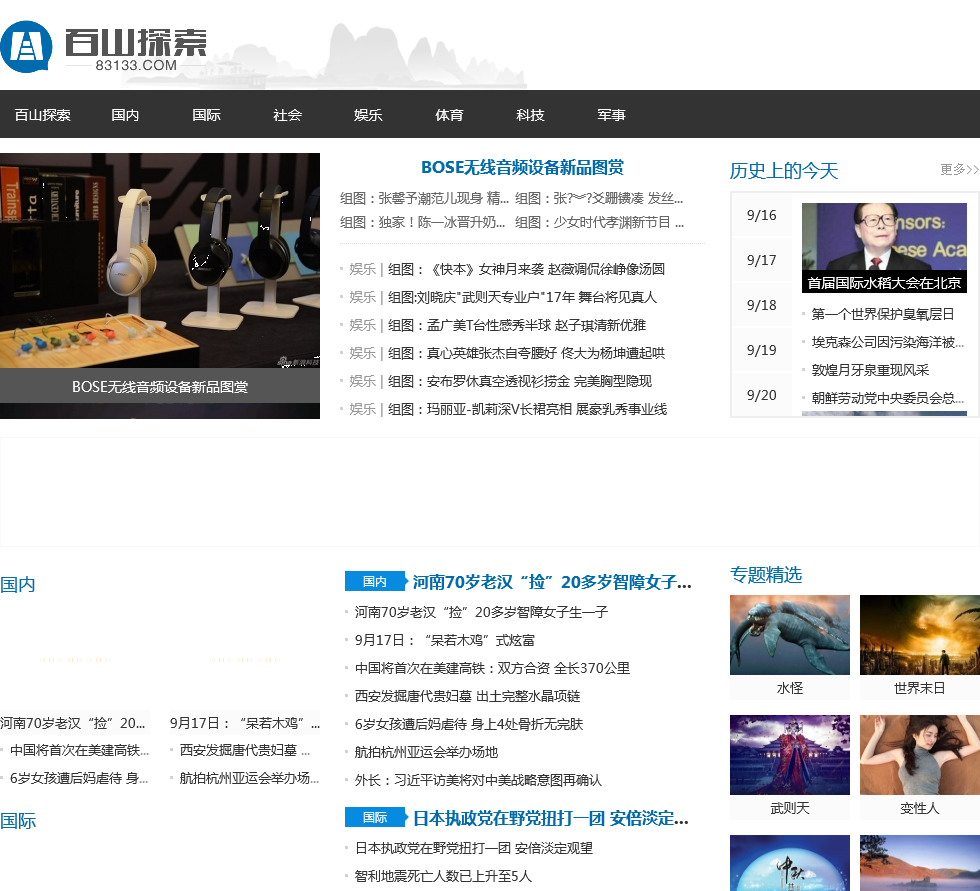
Task: Open 科技 section in nav bar
Action: [x=530, y=115]
